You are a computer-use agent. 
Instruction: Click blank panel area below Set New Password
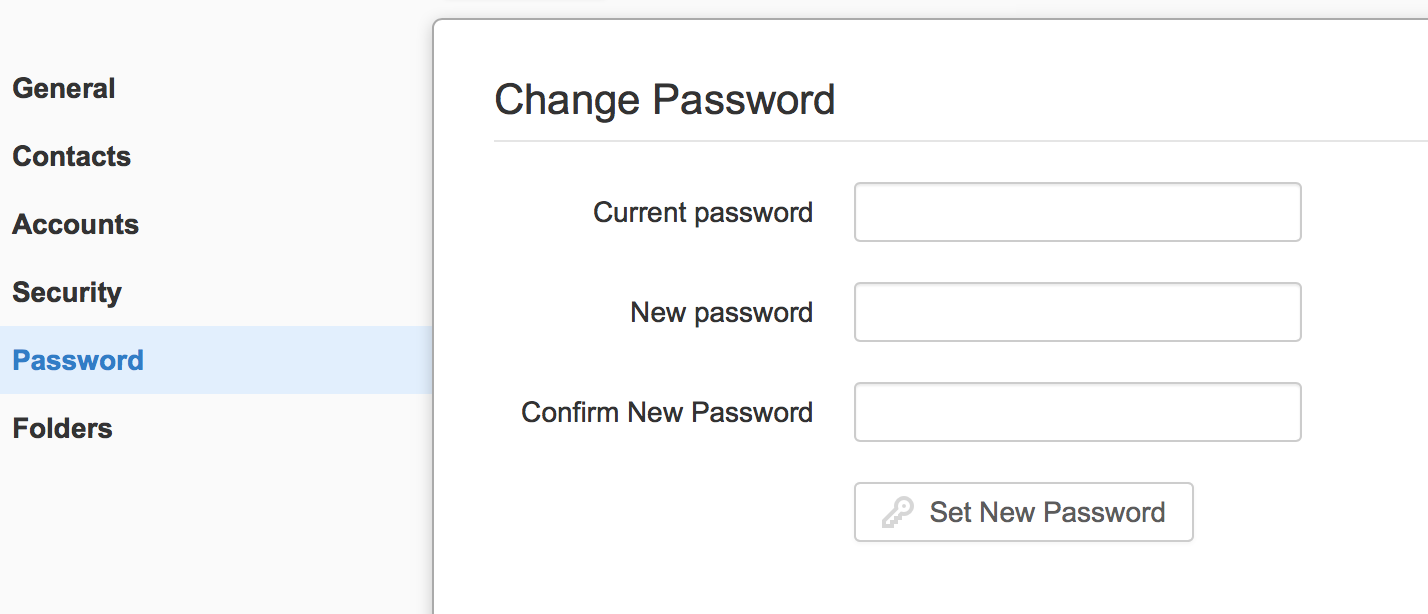[x=930, y=580]
